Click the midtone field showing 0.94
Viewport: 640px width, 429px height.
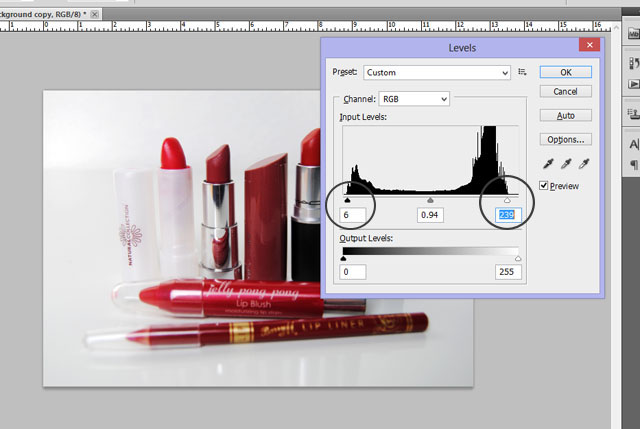[430, 215]
